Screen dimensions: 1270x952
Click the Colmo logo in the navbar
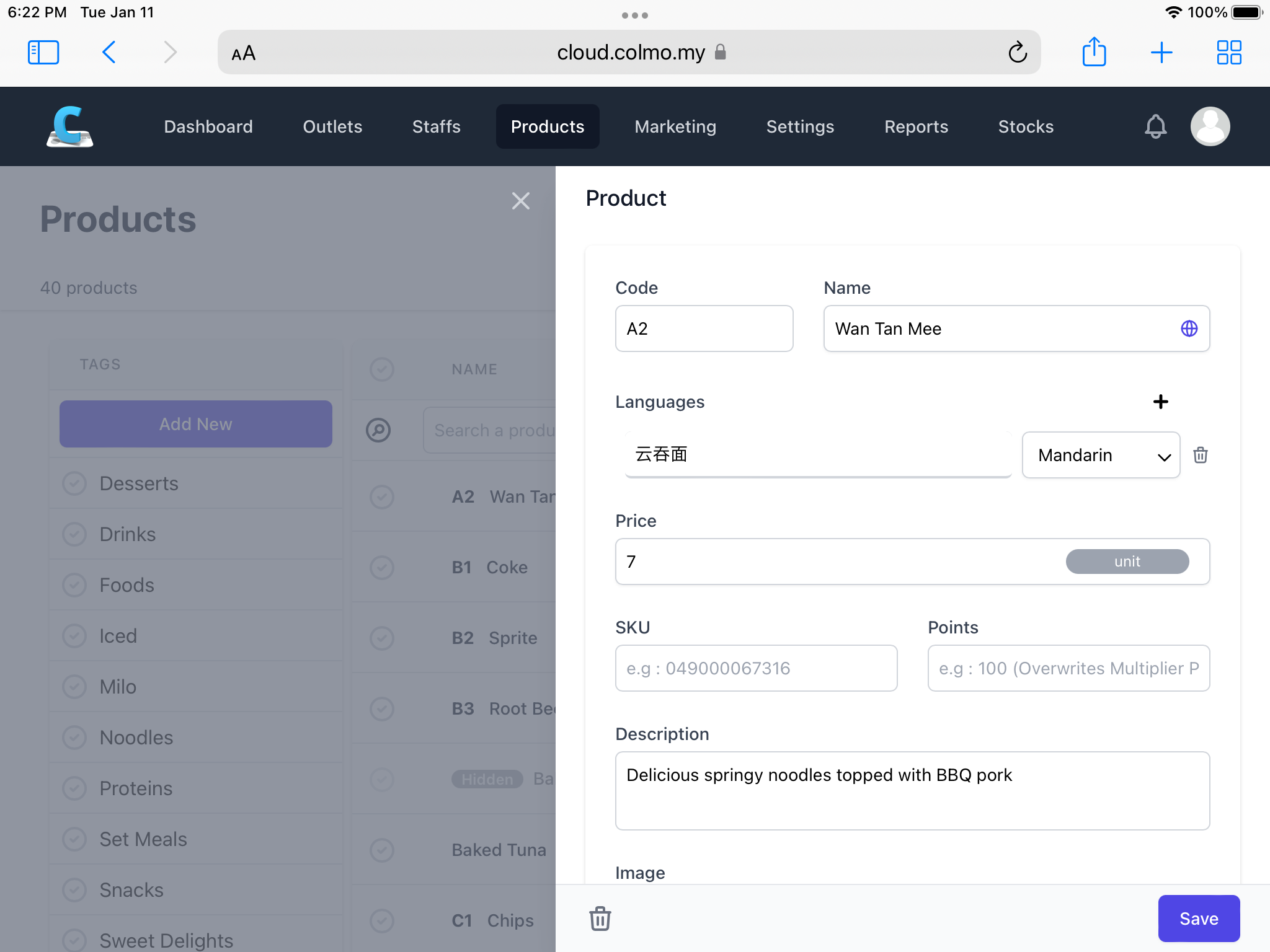coord(69,126)
